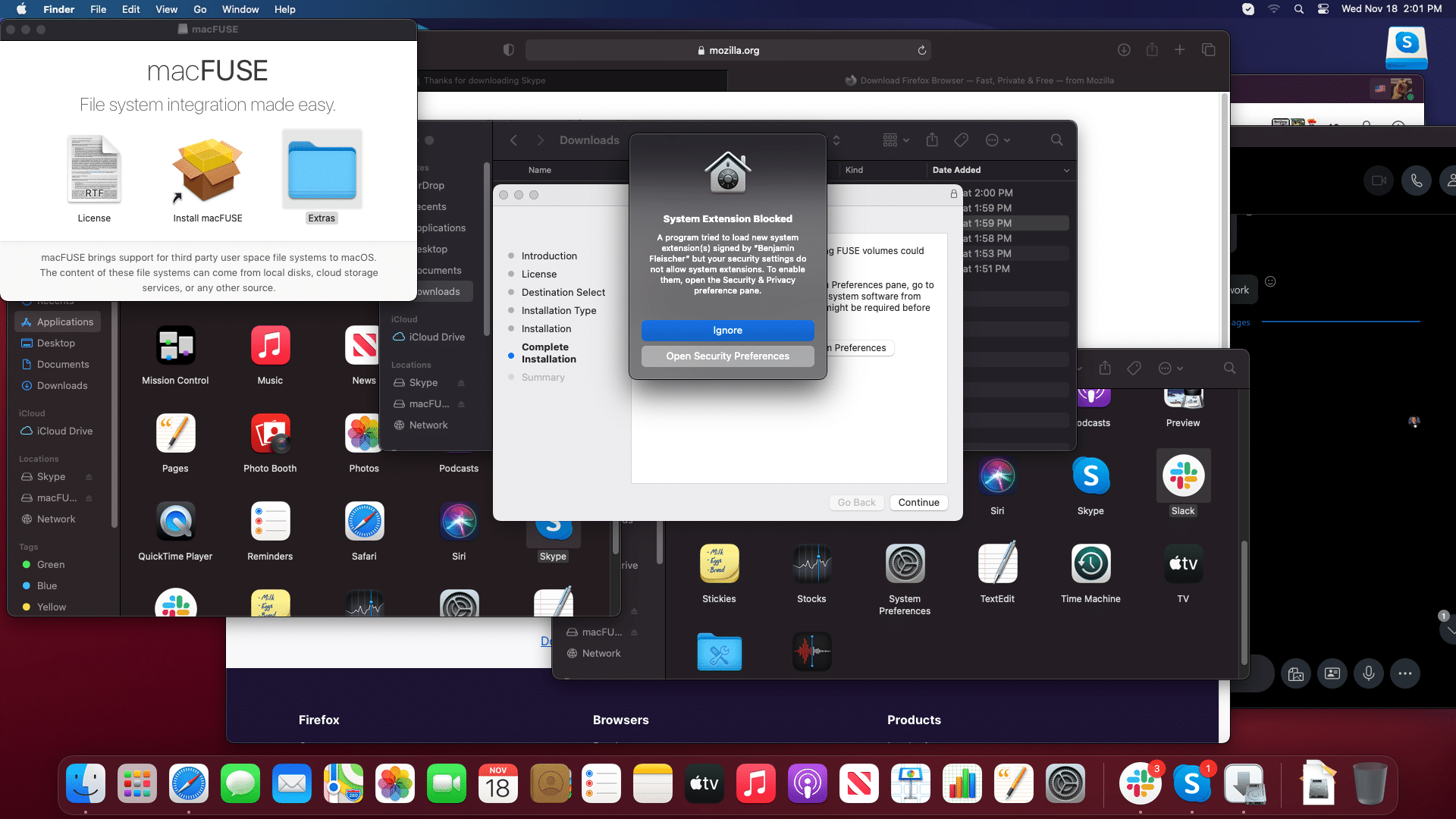
Task: Eject the Skype volume in sidebar
Action: pyautogui.click(x=89, y=477)
